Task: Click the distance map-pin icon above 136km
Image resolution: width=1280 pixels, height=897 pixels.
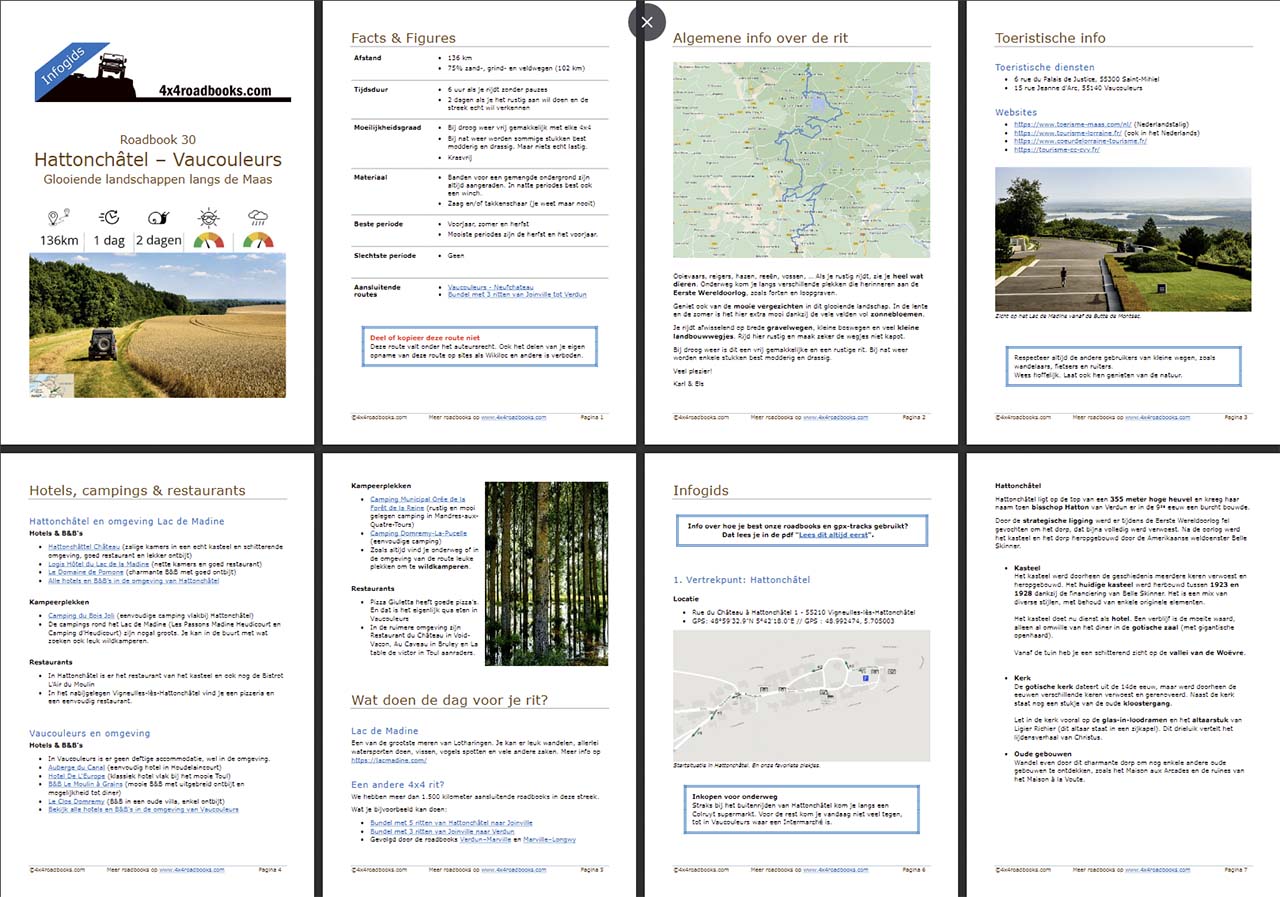Action: coord(58,217)
